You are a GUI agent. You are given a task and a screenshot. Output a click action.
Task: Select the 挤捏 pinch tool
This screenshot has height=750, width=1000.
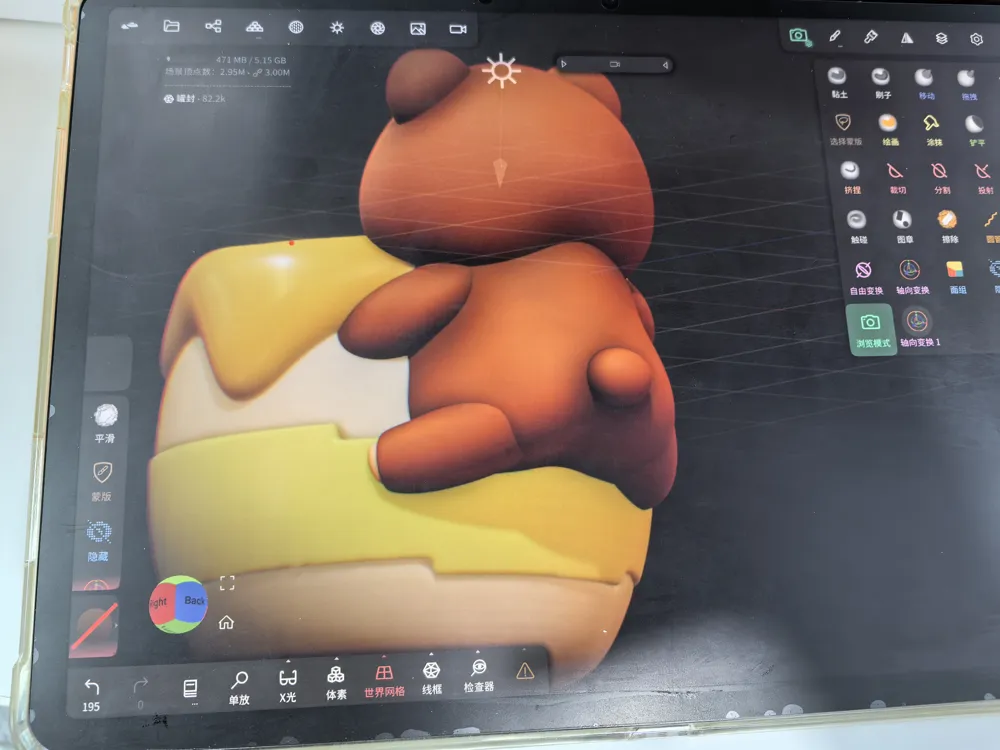(x=851, y=177)
